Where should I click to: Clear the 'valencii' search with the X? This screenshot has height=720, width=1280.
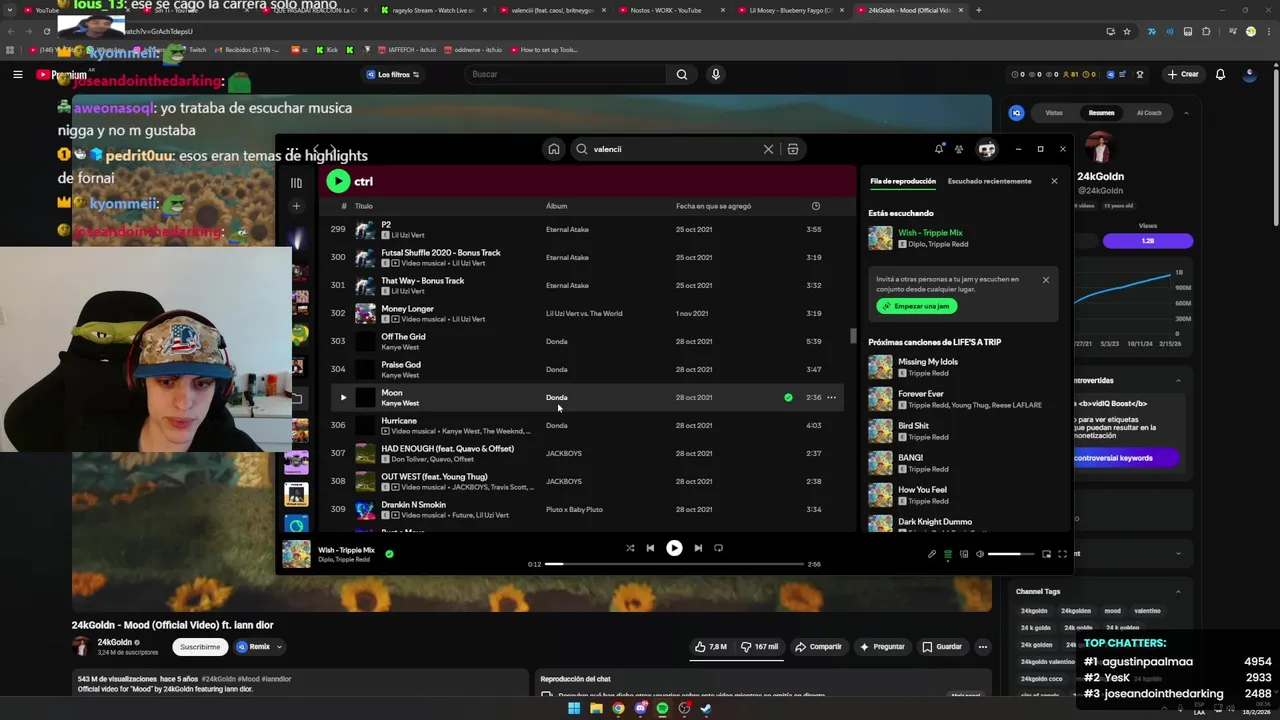[x=768, y=149]
